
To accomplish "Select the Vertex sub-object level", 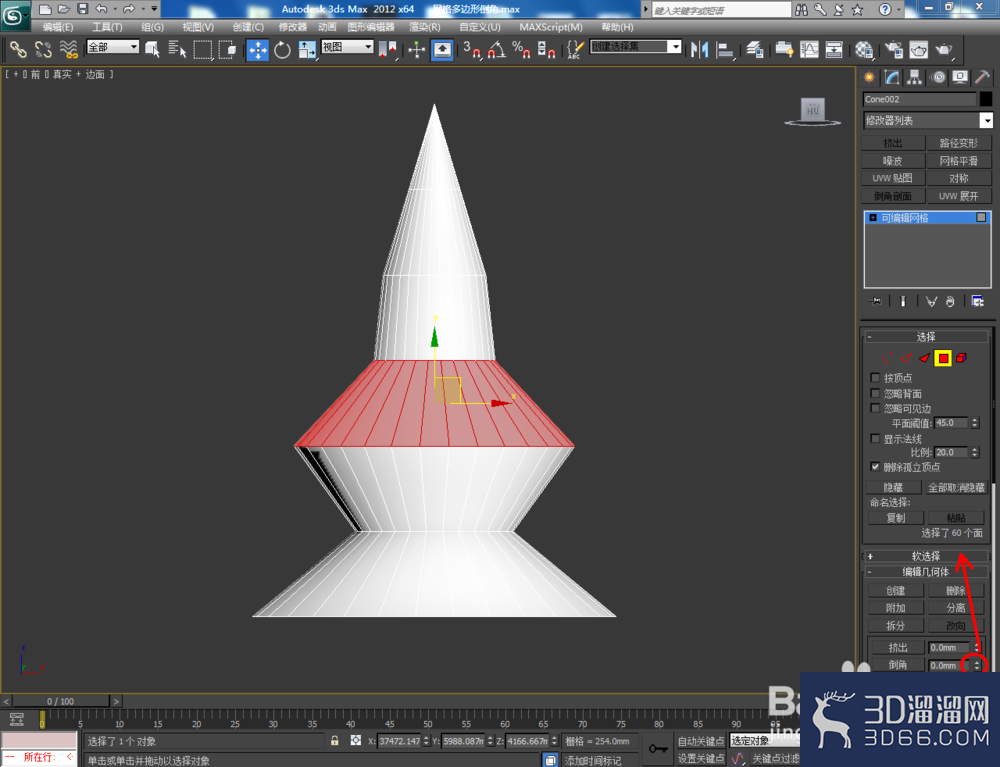I will click(886, 358).
